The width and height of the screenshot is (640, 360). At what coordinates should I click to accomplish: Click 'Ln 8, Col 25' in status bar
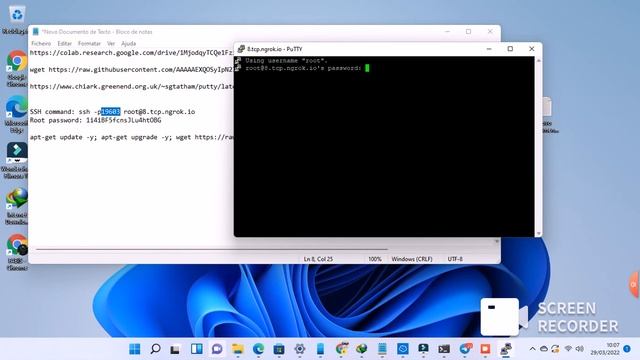click(x=318, y=259)
